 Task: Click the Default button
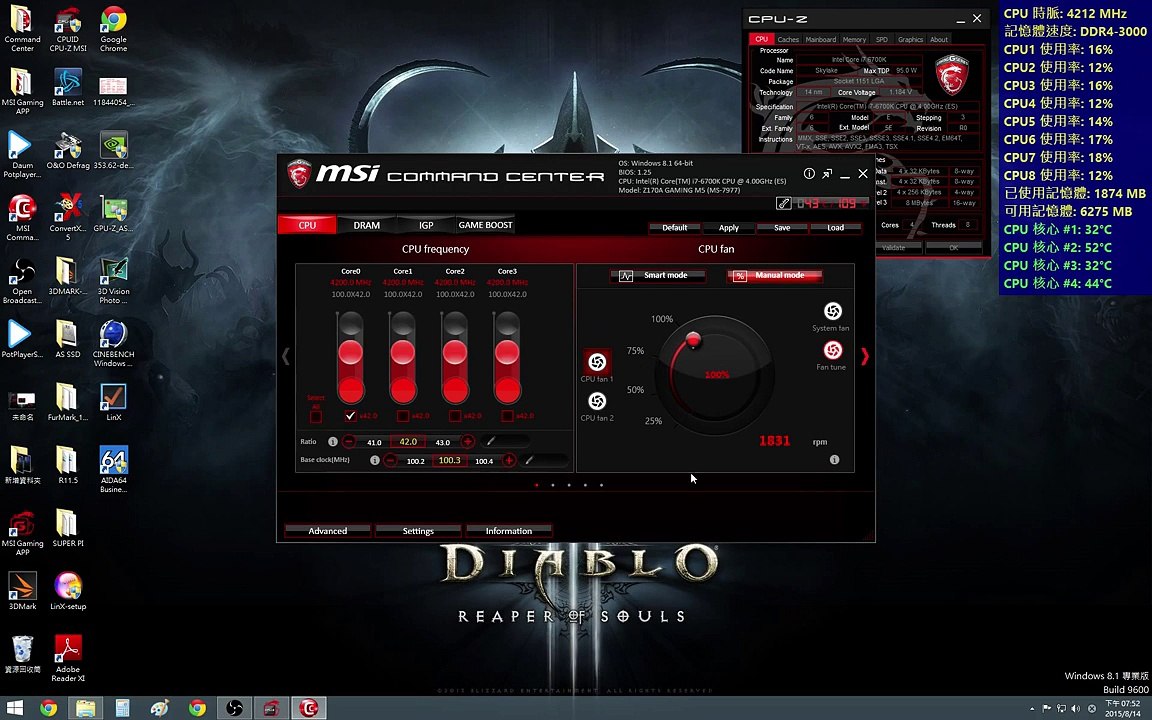pos(674,228)
